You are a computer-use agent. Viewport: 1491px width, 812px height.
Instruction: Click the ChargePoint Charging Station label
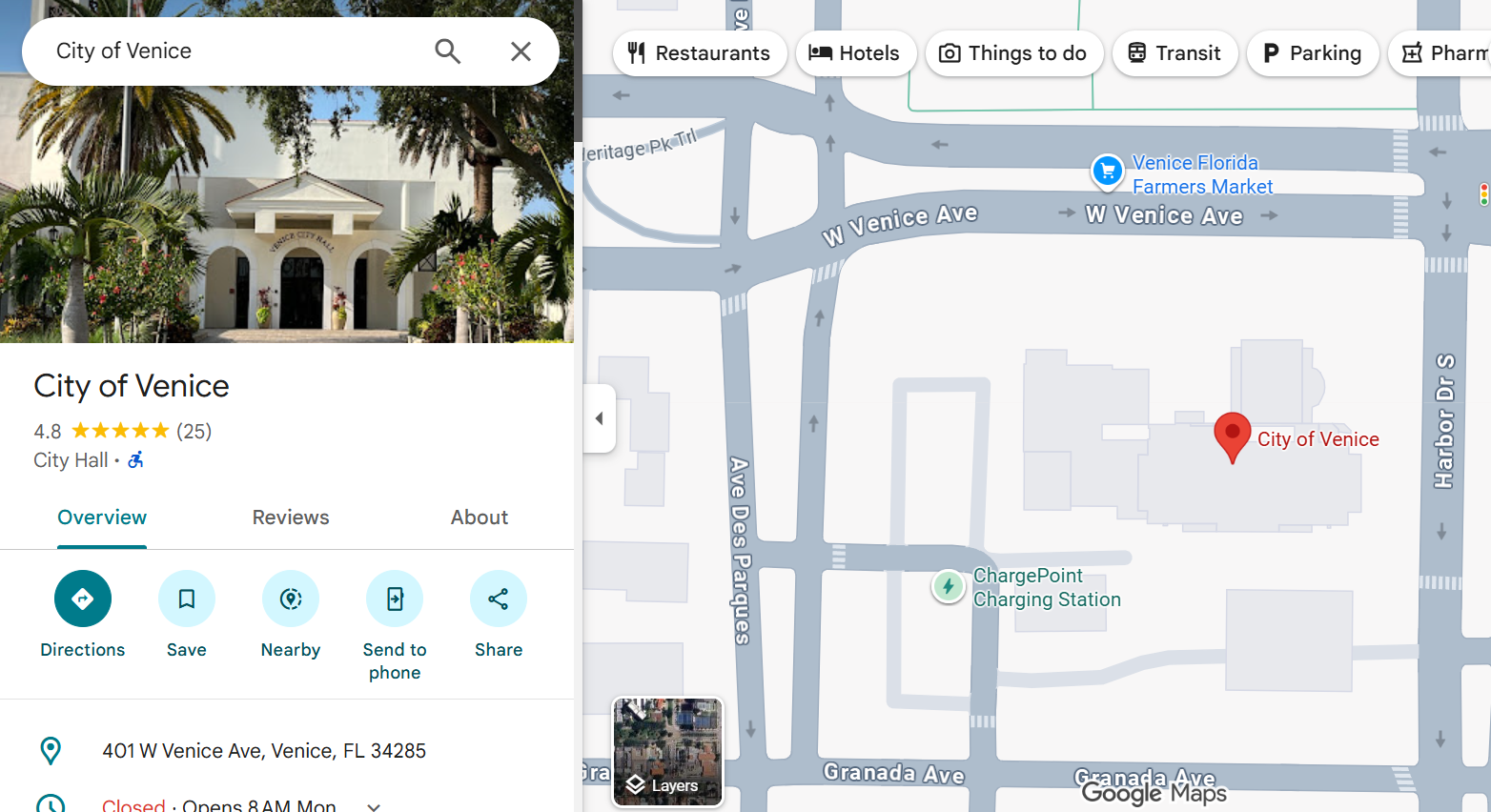(1047, 588)
